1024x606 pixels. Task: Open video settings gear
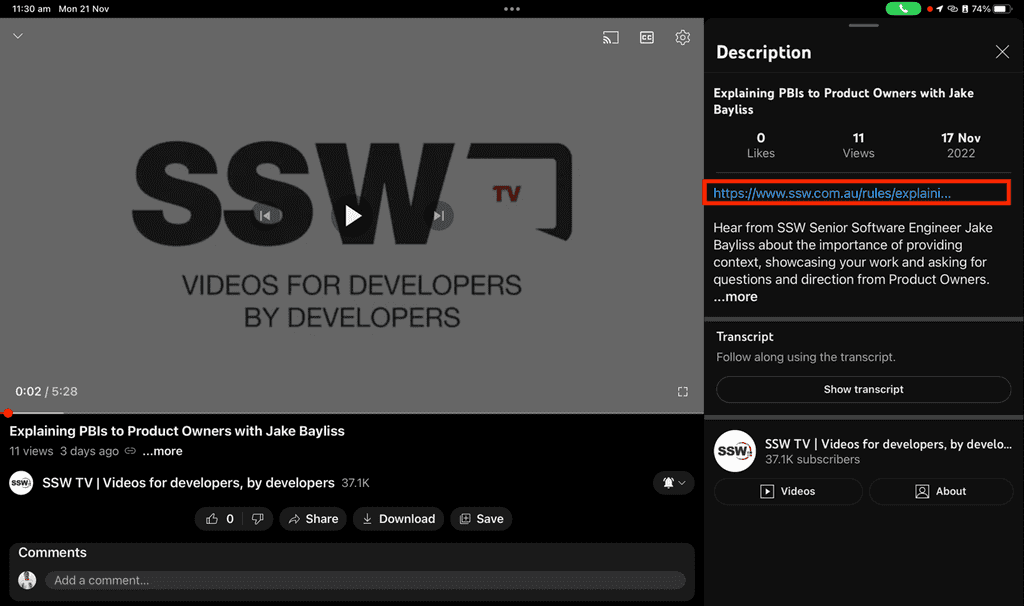(683, 38)
